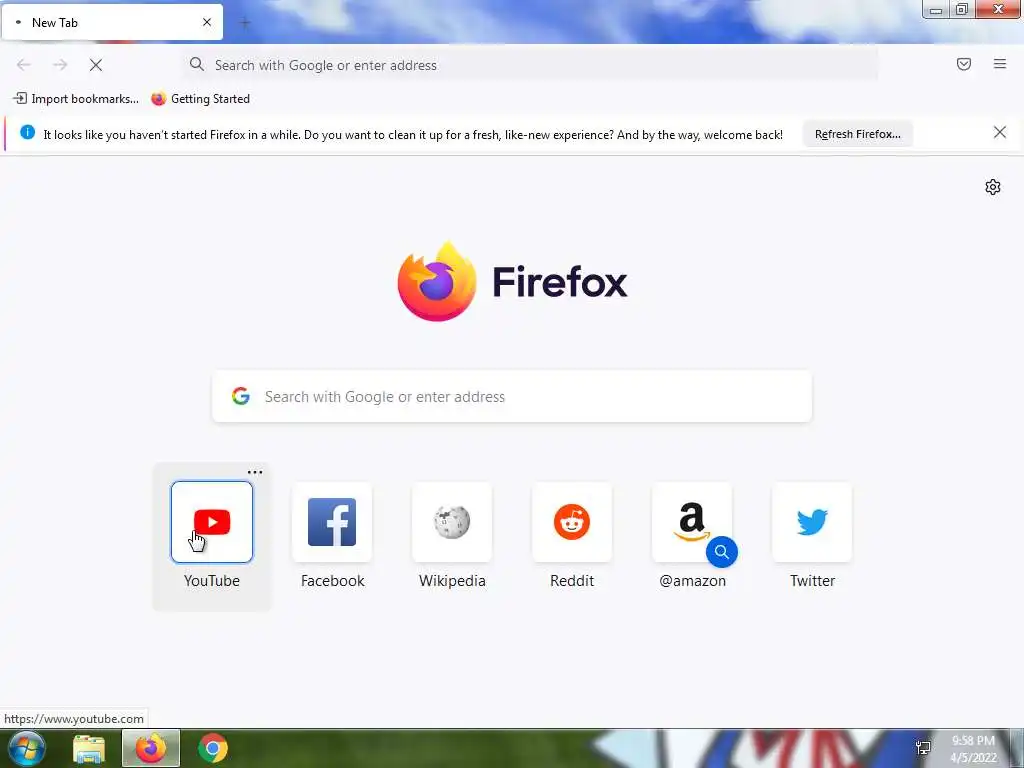Click the search magnifier icon in address bar
Viewport: 1024px width, 768px height.
[197, 64]
